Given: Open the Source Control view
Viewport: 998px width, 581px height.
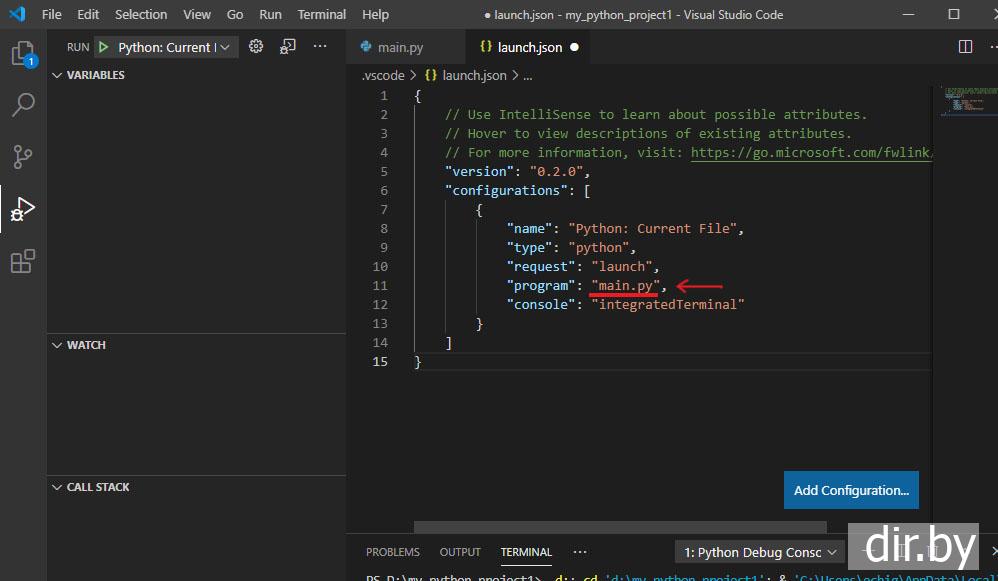Looking at the screenshot, I should tap(22, 157).
